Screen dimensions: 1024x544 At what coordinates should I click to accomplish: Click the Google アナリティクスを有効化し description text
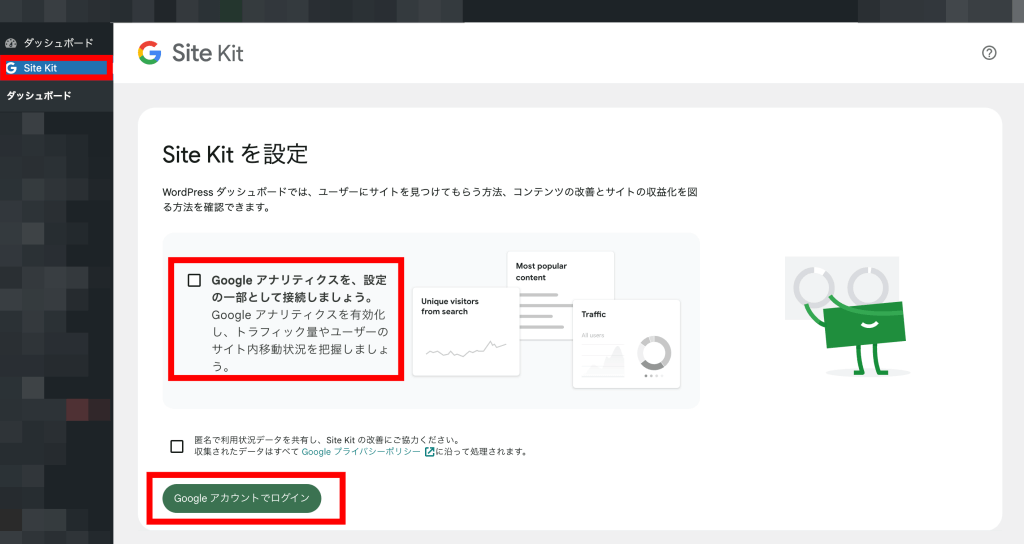pos(300,340)
